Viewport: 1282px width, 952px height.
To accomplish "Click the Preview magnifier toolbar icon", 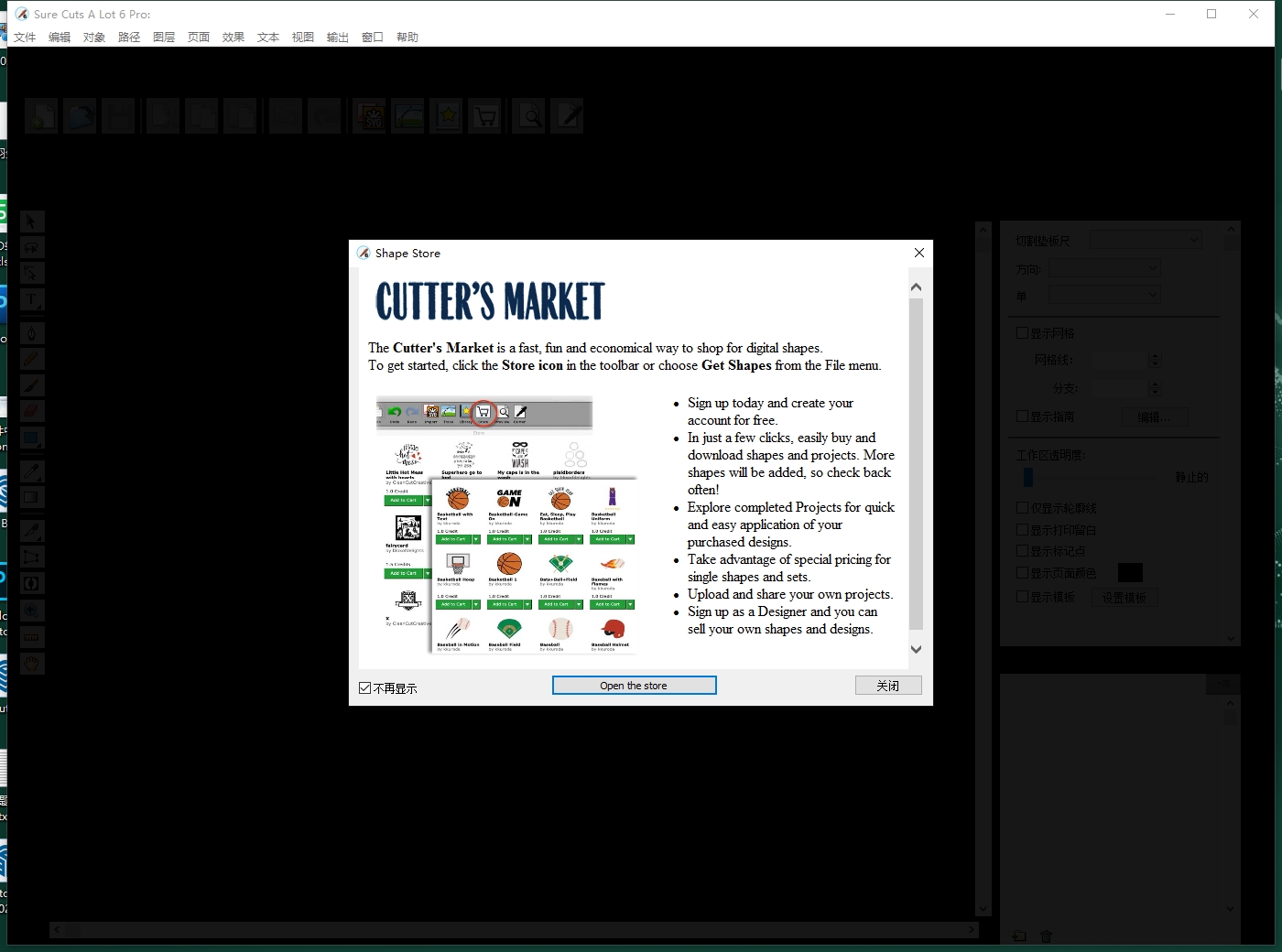I will pos(529,116).
